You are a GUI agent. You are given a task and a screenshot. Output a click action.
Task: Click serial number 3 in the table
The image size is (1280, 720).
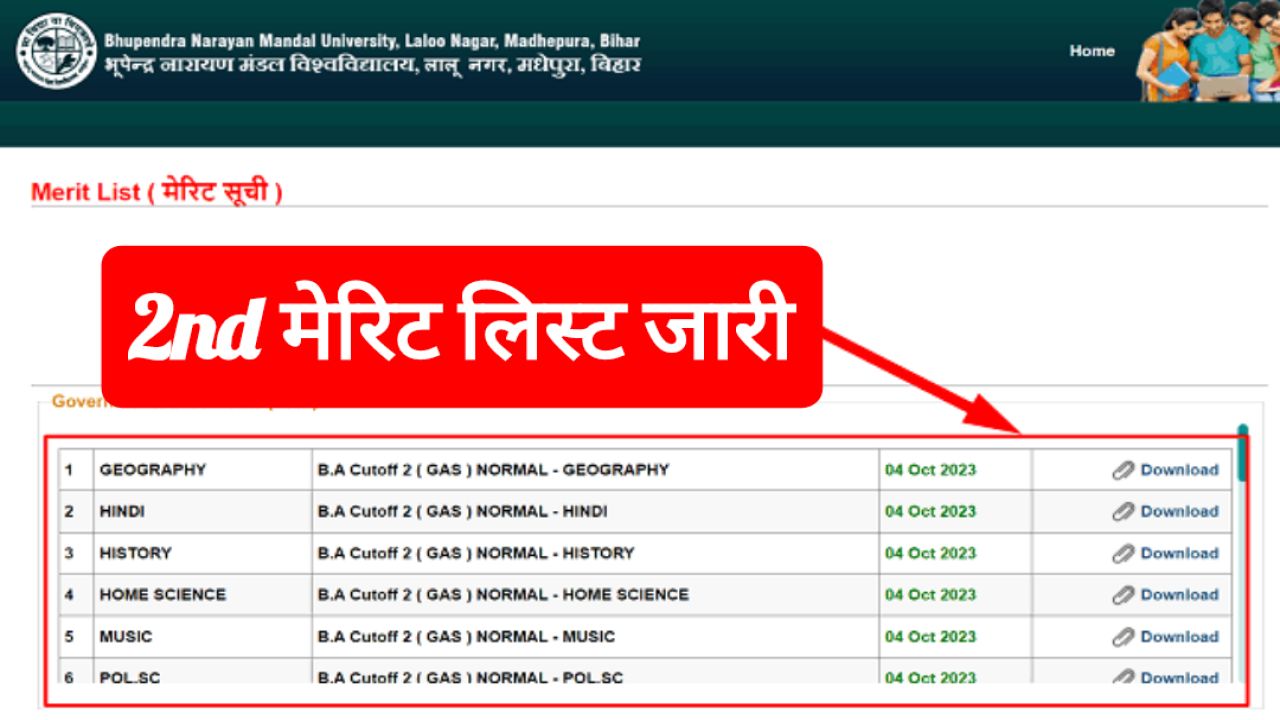[x=69, y=553]
